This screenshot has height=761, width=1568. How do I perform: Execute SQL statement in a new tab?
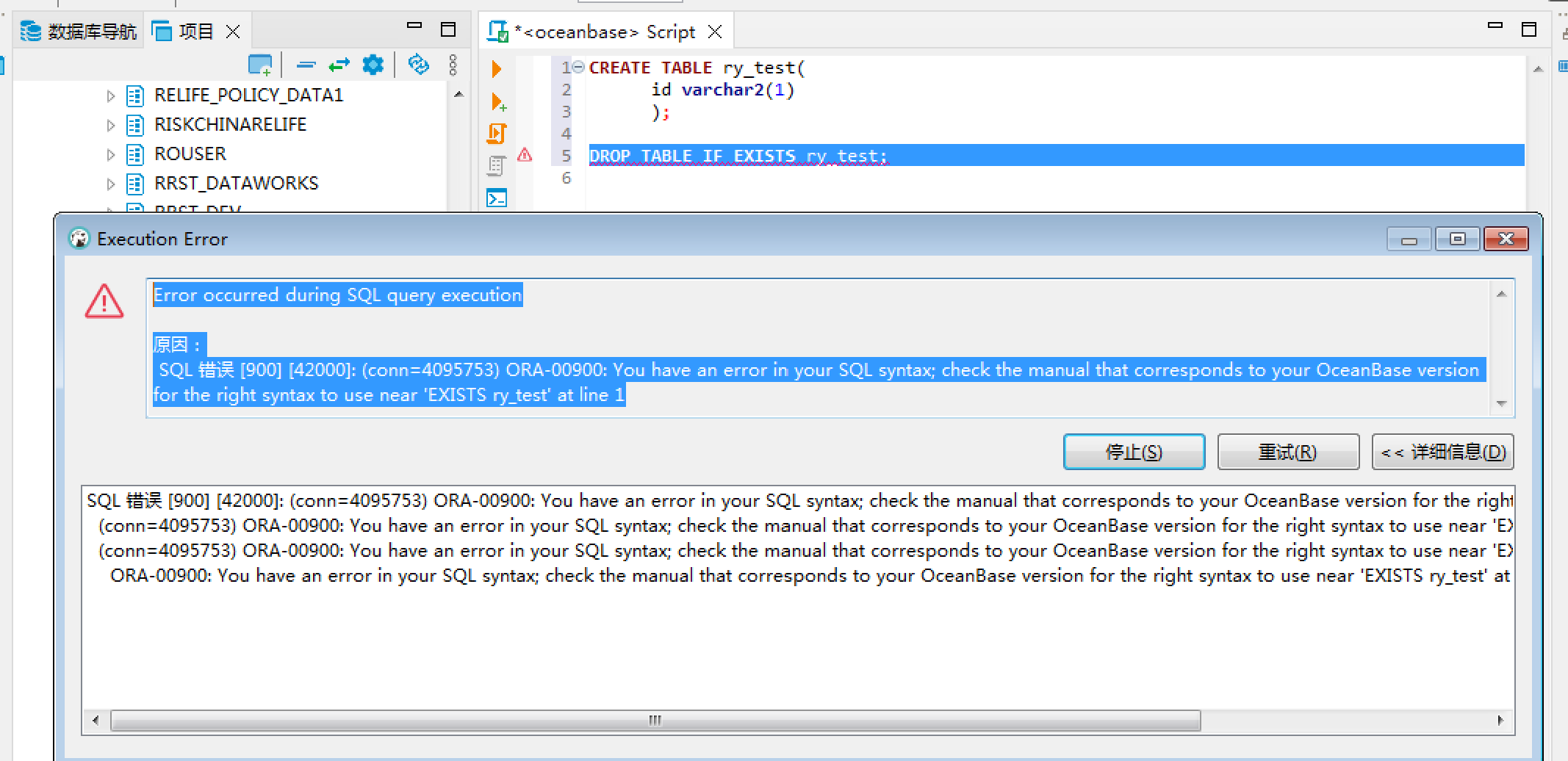click(x=499, y=101)
